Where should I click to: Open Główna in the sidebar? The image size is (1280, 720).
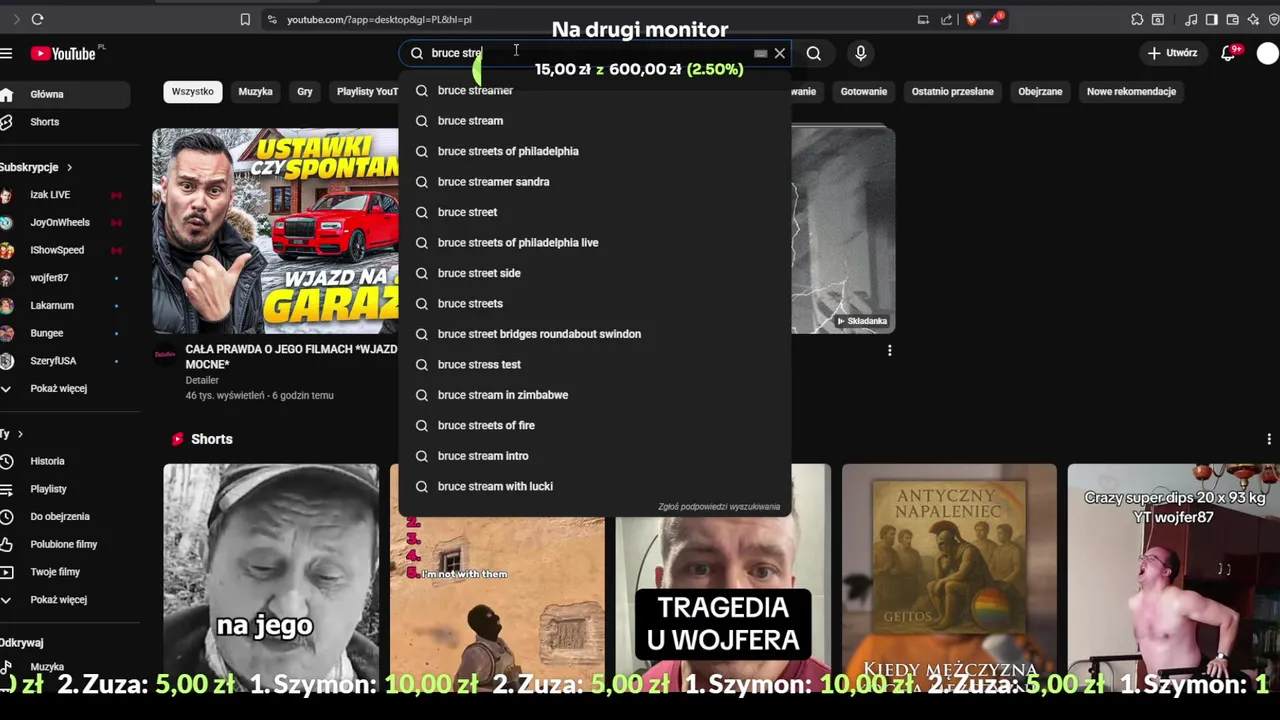pos(65,94)
